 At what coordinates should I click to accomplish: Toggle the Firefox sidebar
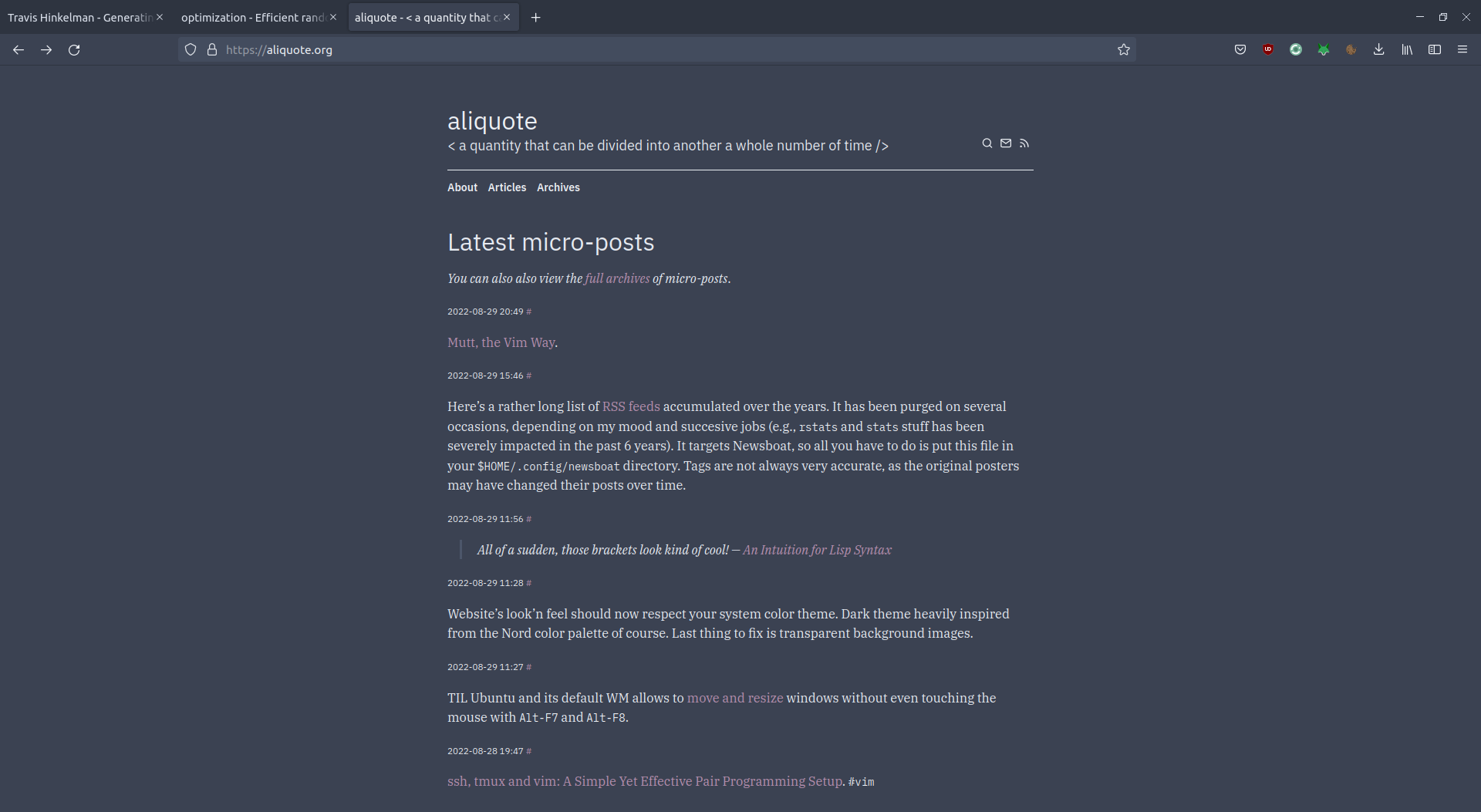click(1435, 49)
